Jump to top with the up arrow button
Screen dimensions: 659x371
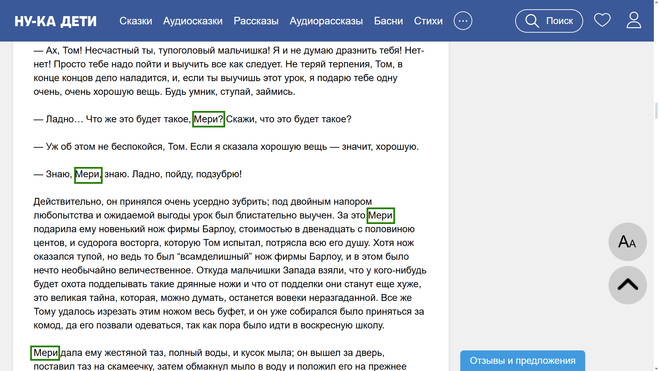tap(627, 285)
